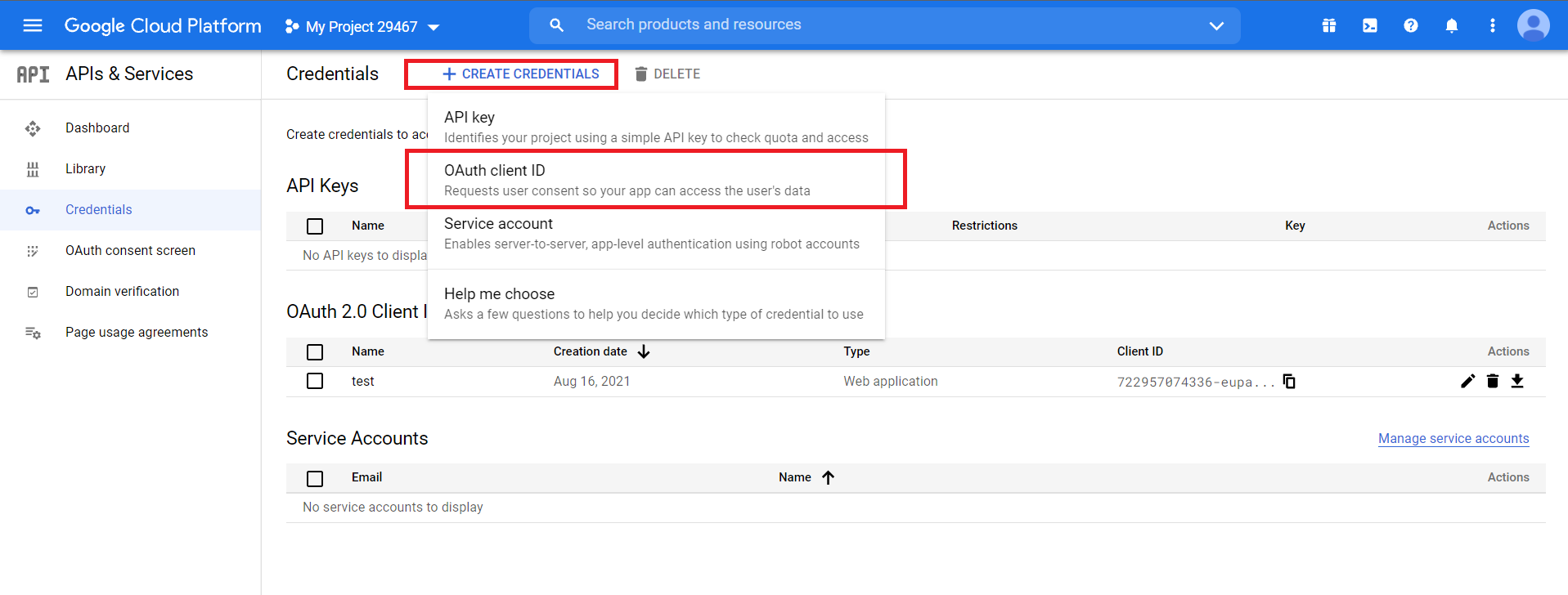Viewport: 1568px width, 595px height.
Task: Open the hamburger navigation menu
Action: coord(33,25)
